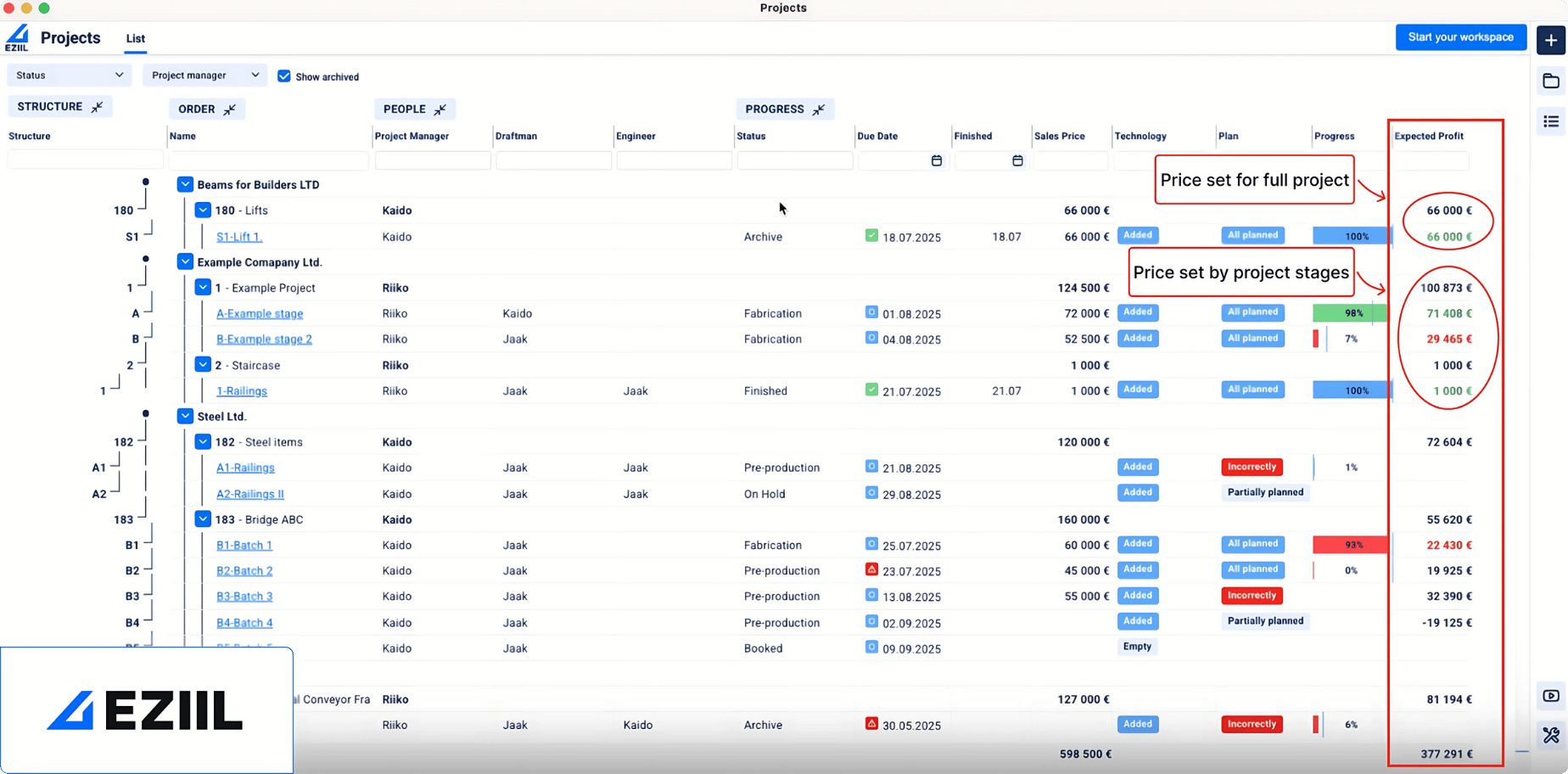Open the S1-Lift 1. stage link
This screenshot has width=1568, height=774.
tap(239, 237)
